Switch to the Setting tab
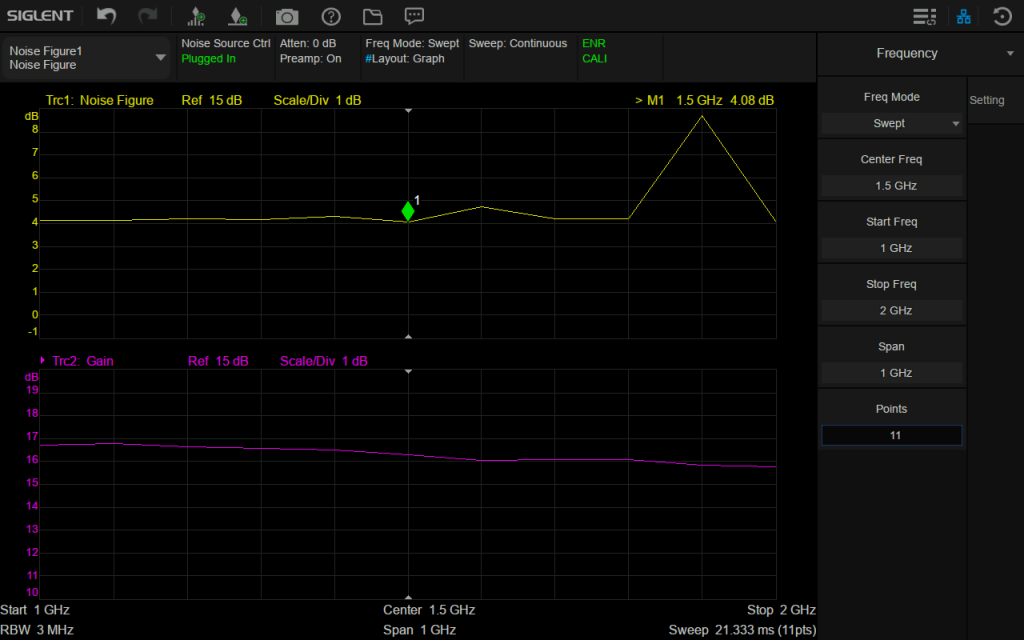Screen dimensions: 1024x640 point(986,100)
